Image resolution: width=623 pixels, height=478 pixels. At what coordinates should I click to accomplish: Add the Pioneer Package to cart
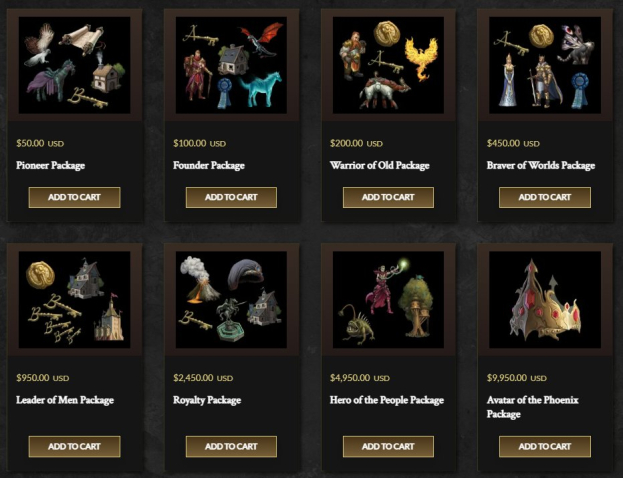tap(74, 197)
